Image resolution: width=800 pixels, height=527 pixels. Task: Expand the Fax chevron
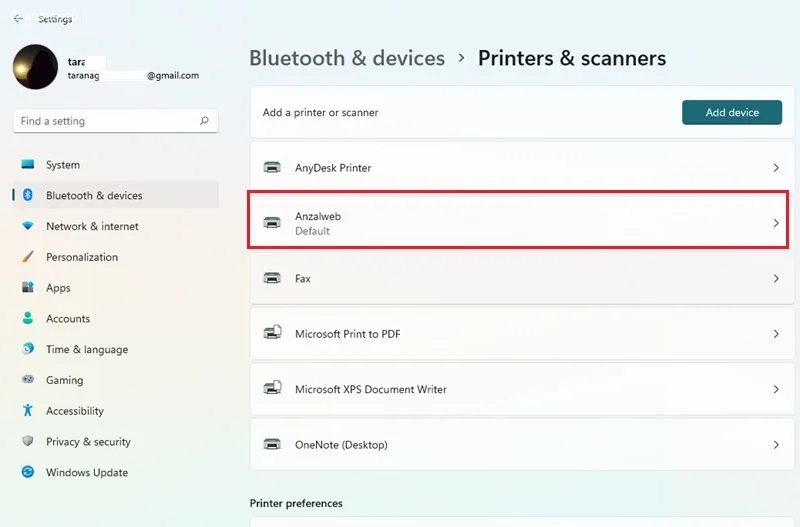point(776,279)
